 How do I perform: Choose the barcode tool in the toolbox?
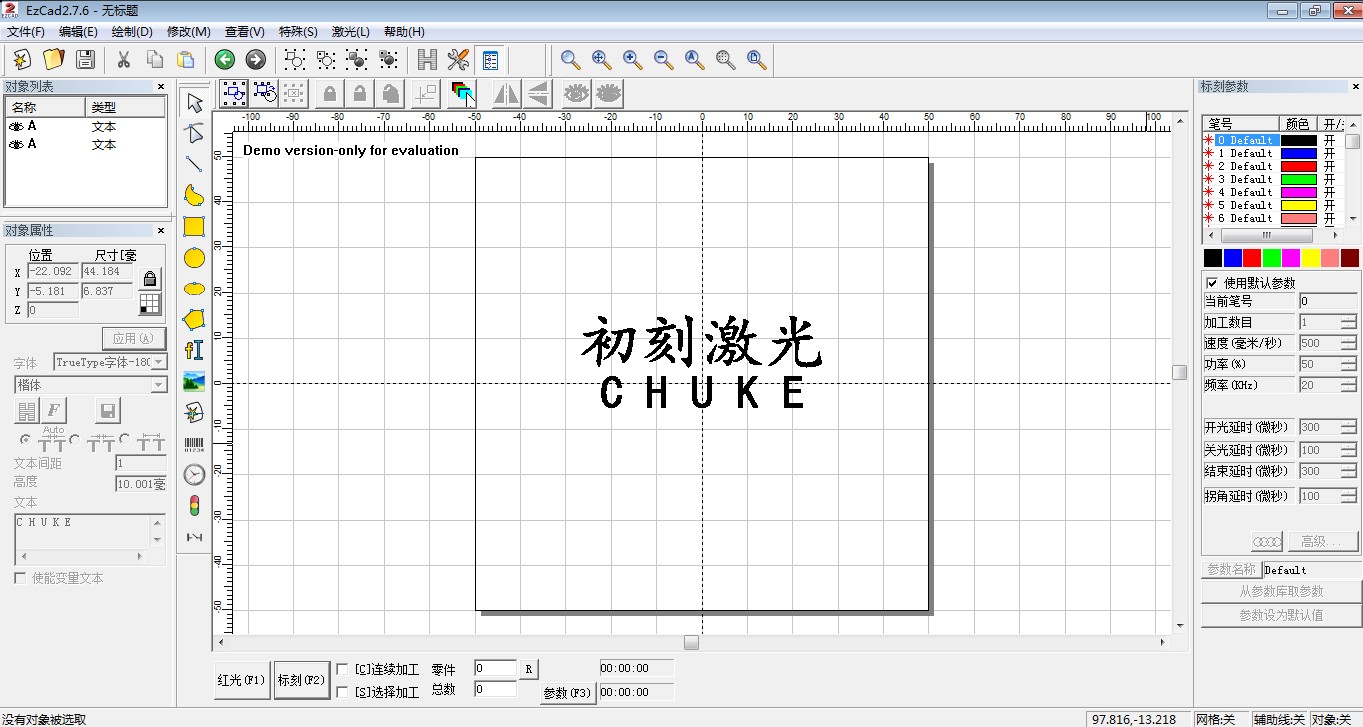click(194, 444)
